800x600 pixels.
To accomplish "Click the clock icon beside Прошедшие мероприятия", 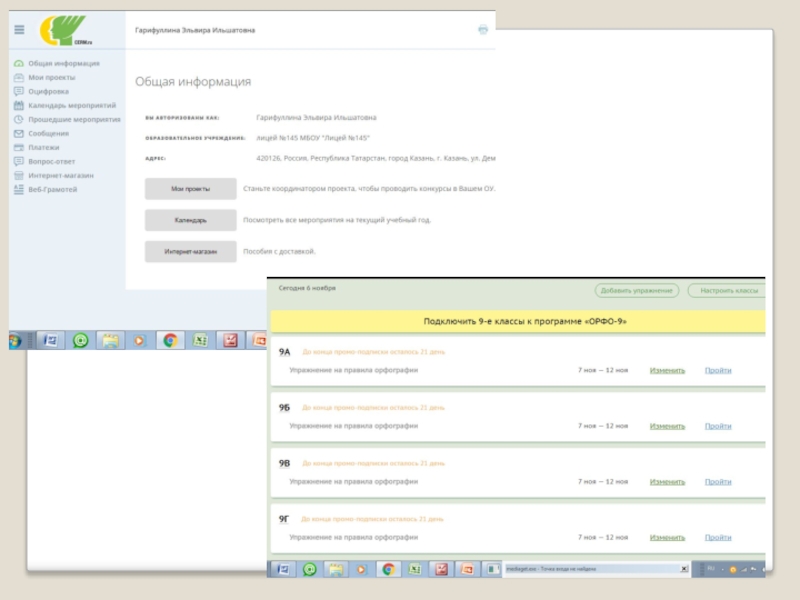I will click(19, 119).
